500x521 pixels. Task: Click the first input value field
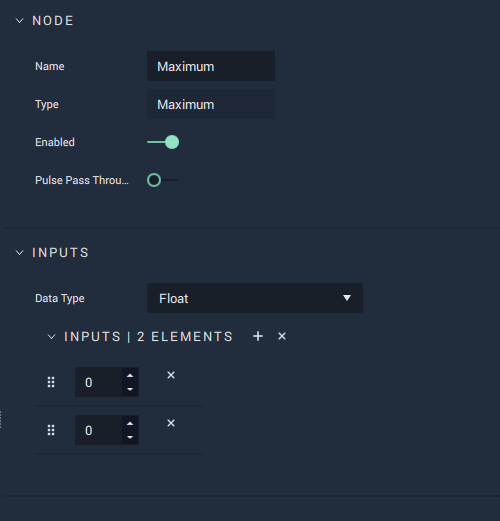(x=99, y=382)
